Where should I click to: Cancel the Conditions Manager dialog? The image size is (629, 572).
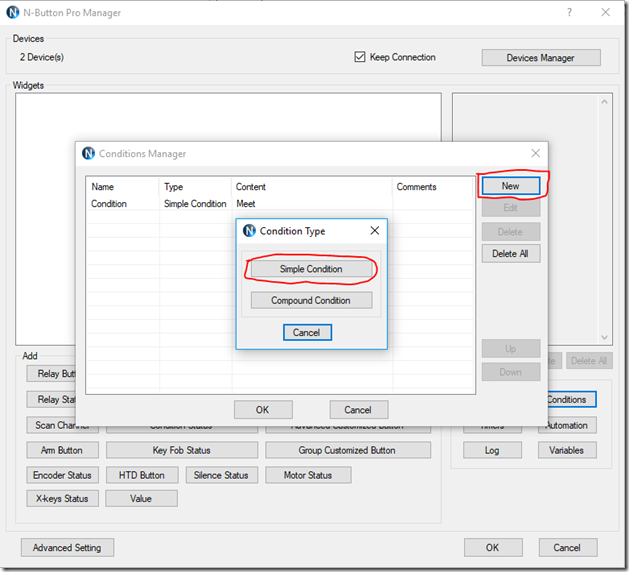click(x=359, y=410)
